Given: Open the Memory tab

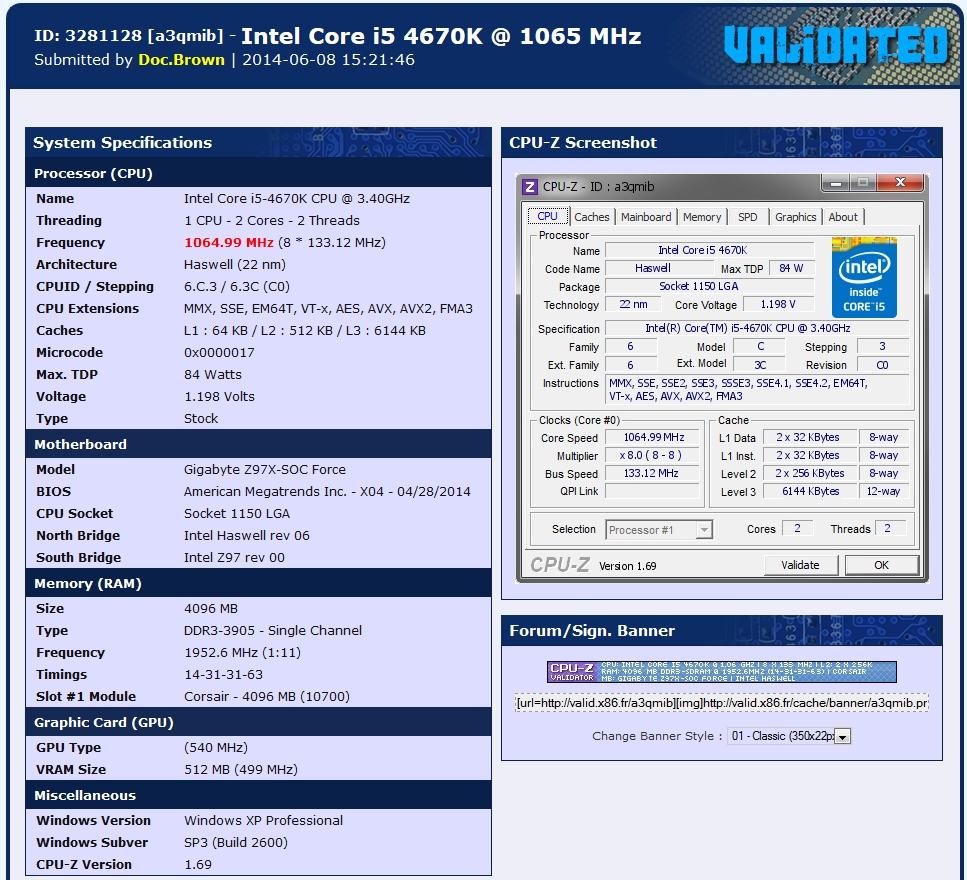Looking at the screenshot, I should [702, 217].
